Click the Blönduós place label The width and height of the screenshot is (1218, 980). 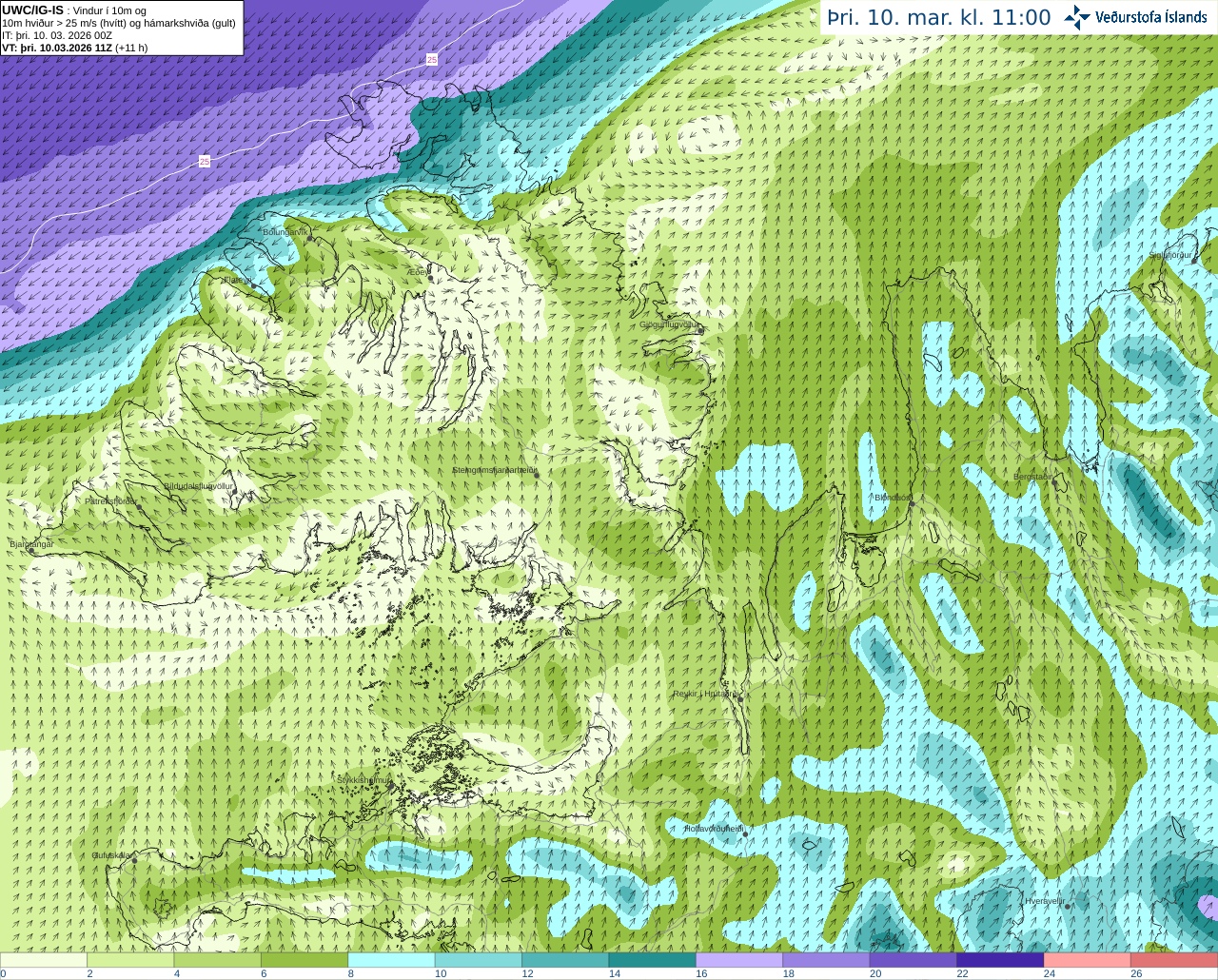pos(893,497)
